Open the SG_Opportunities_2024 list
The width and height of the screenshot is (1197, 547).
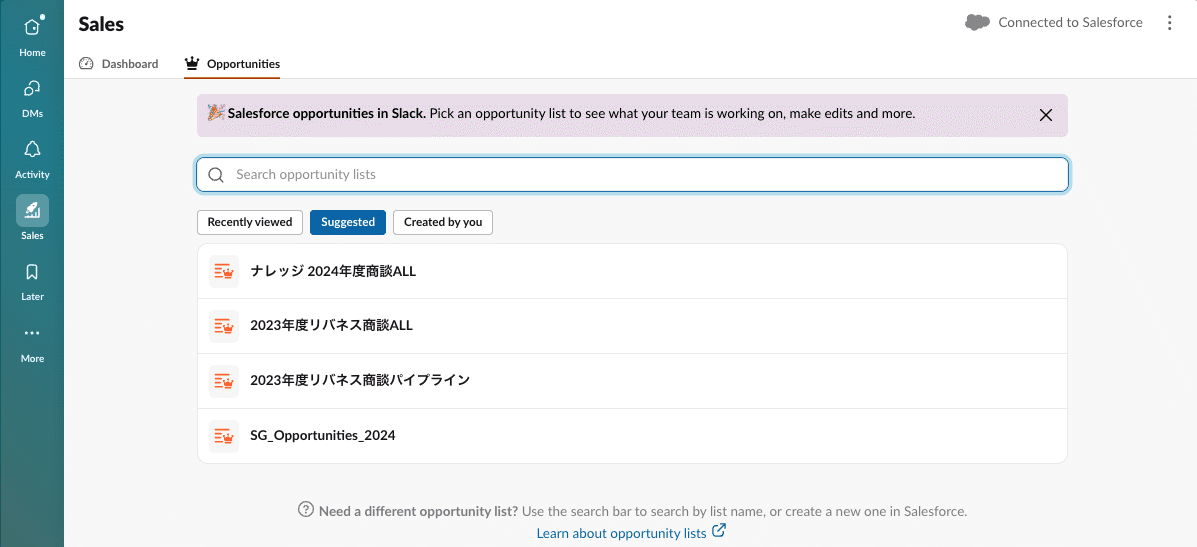point(632,436)
